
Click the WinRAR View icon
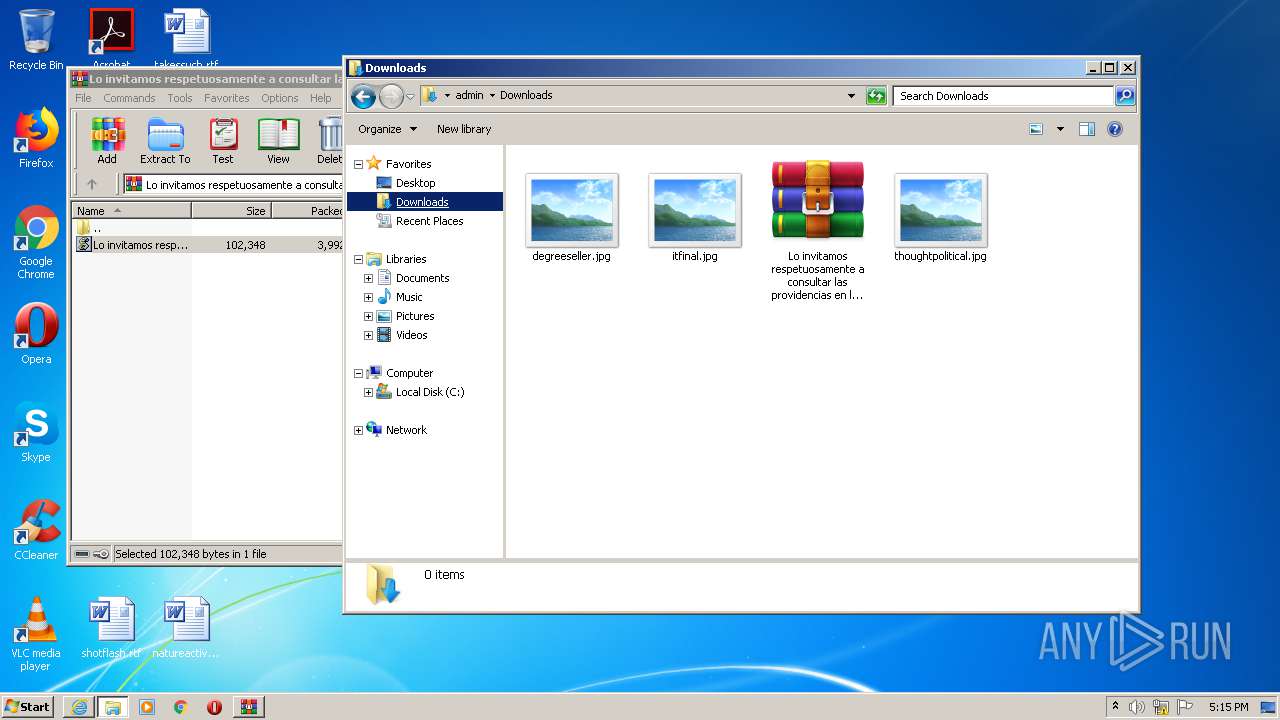click(x=278, y=141)
